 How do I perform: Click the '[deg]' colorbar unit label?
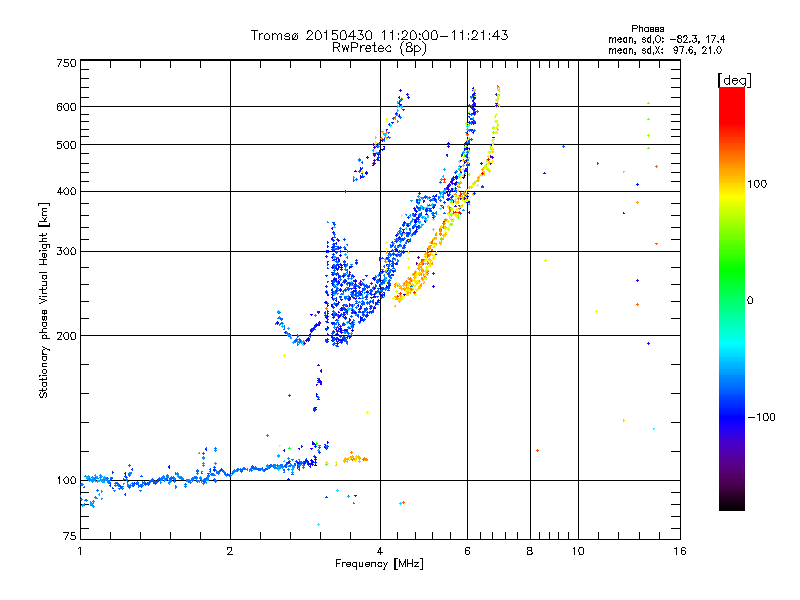(x=734, y=80)
